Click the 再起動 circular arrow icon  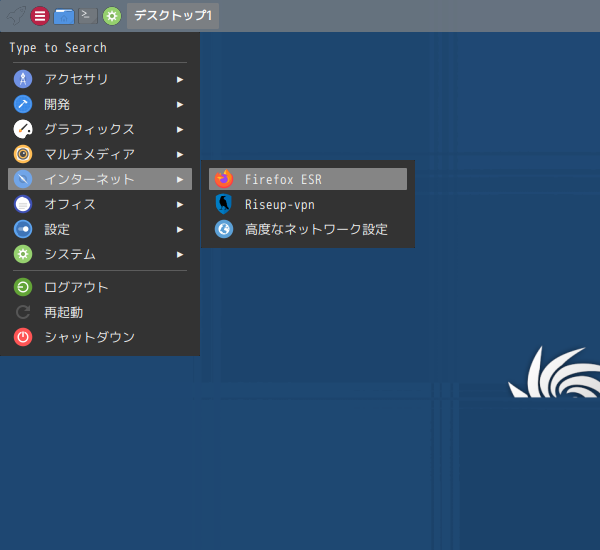pyautogui.click(x=23, y=312)
